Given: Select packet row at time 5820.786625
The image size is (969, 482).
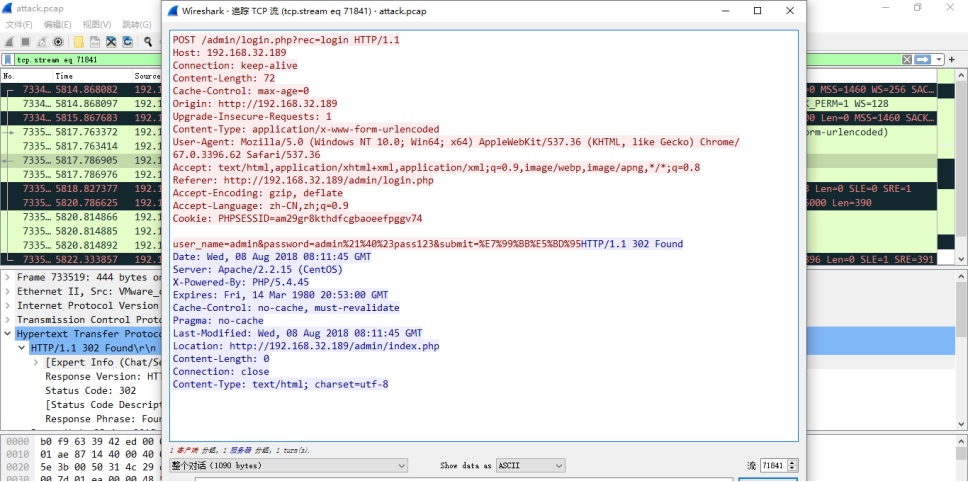Looking at the screenshot, I should [81, 203].
